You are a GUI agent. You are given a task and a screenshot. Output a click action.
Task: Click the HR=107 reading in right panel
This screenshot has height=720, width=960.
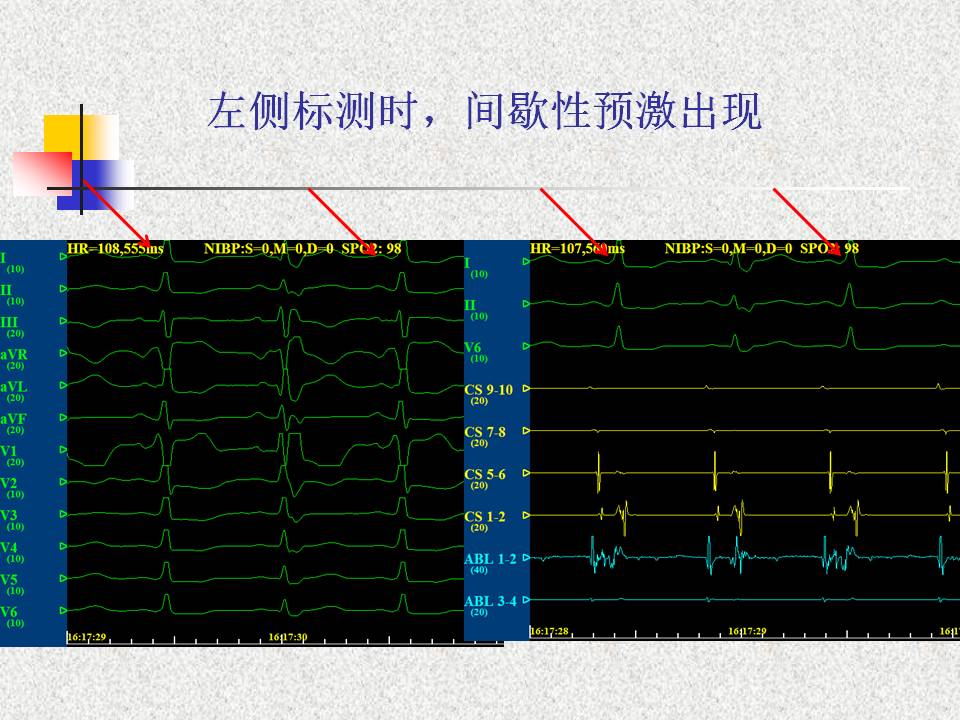pos(577,248)
